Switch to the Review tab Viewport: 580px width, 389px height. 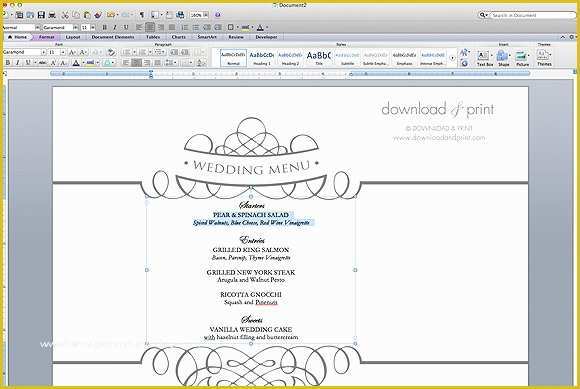click(x=236, y=37)
